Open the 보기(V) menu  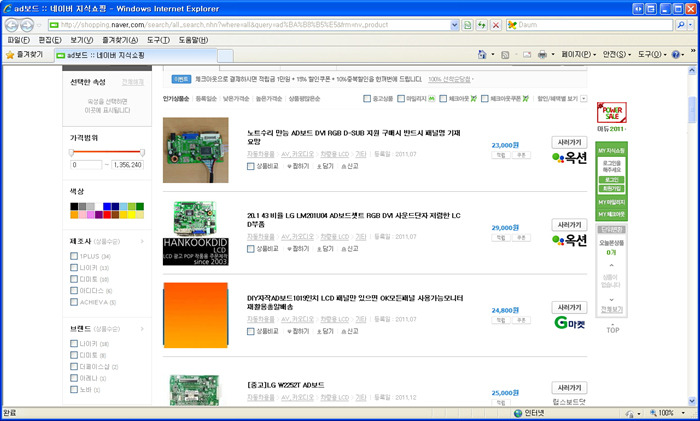tap(81, 40)
